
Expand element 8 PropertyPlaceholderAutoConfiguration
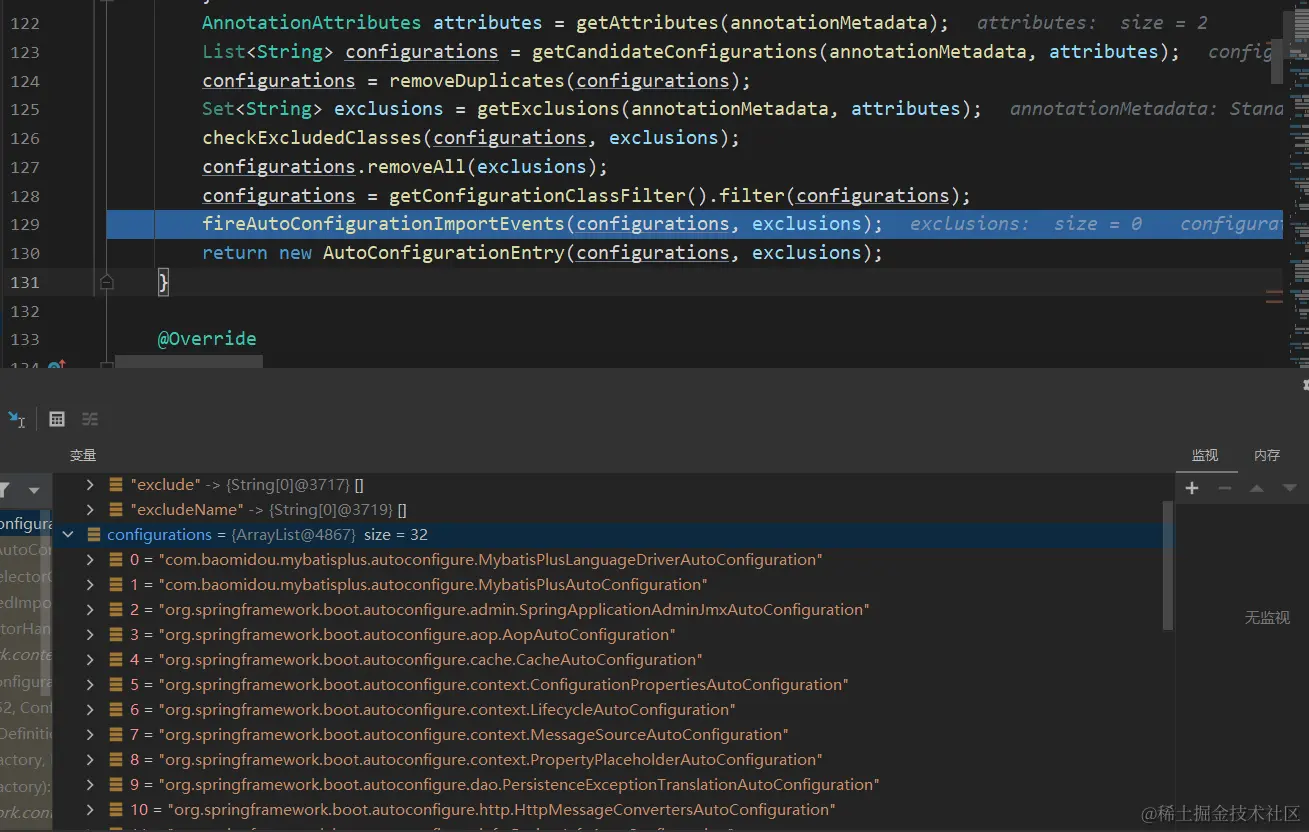[90, 760]
